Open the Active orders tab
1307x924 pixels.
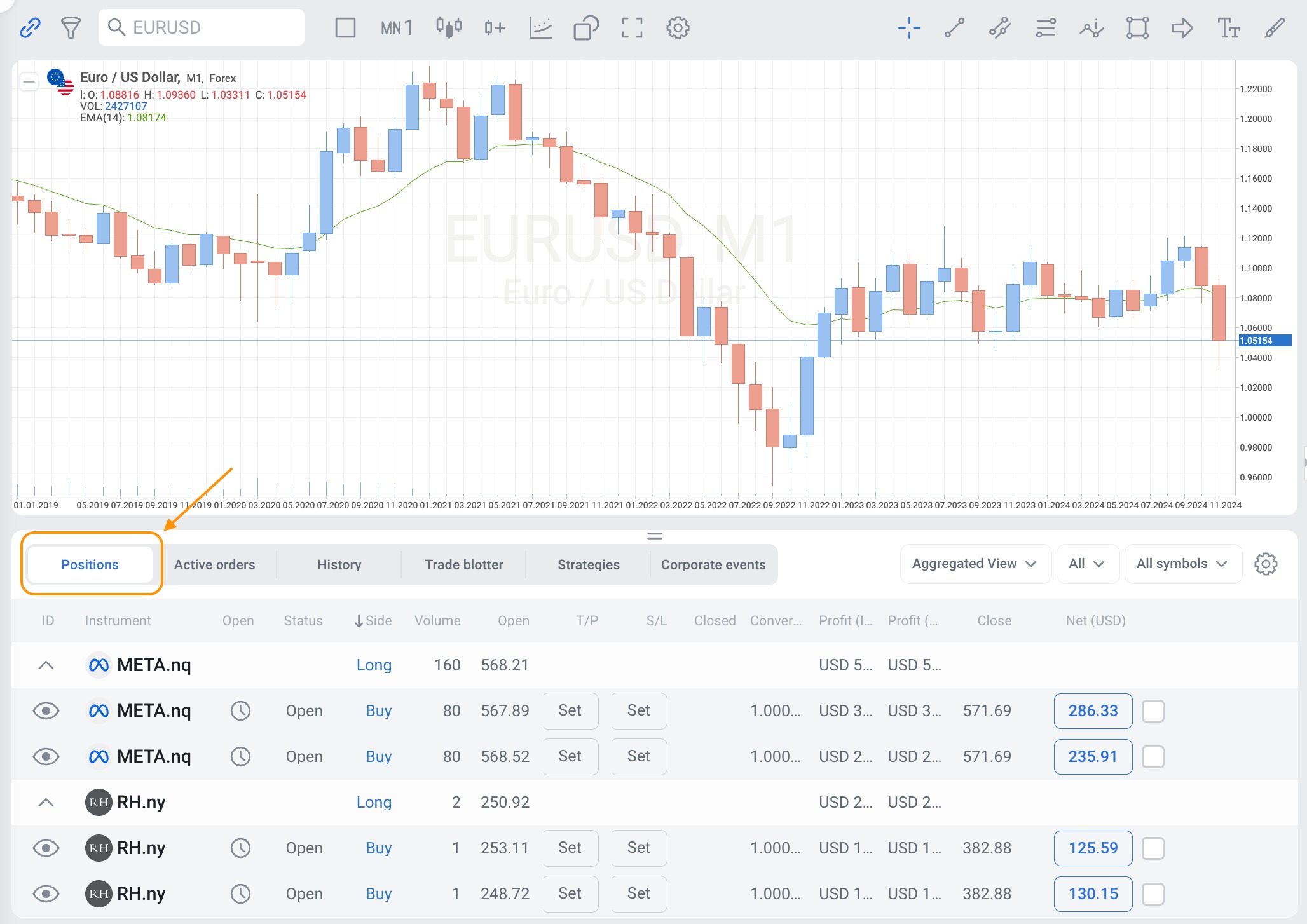[x=214, y=564]
